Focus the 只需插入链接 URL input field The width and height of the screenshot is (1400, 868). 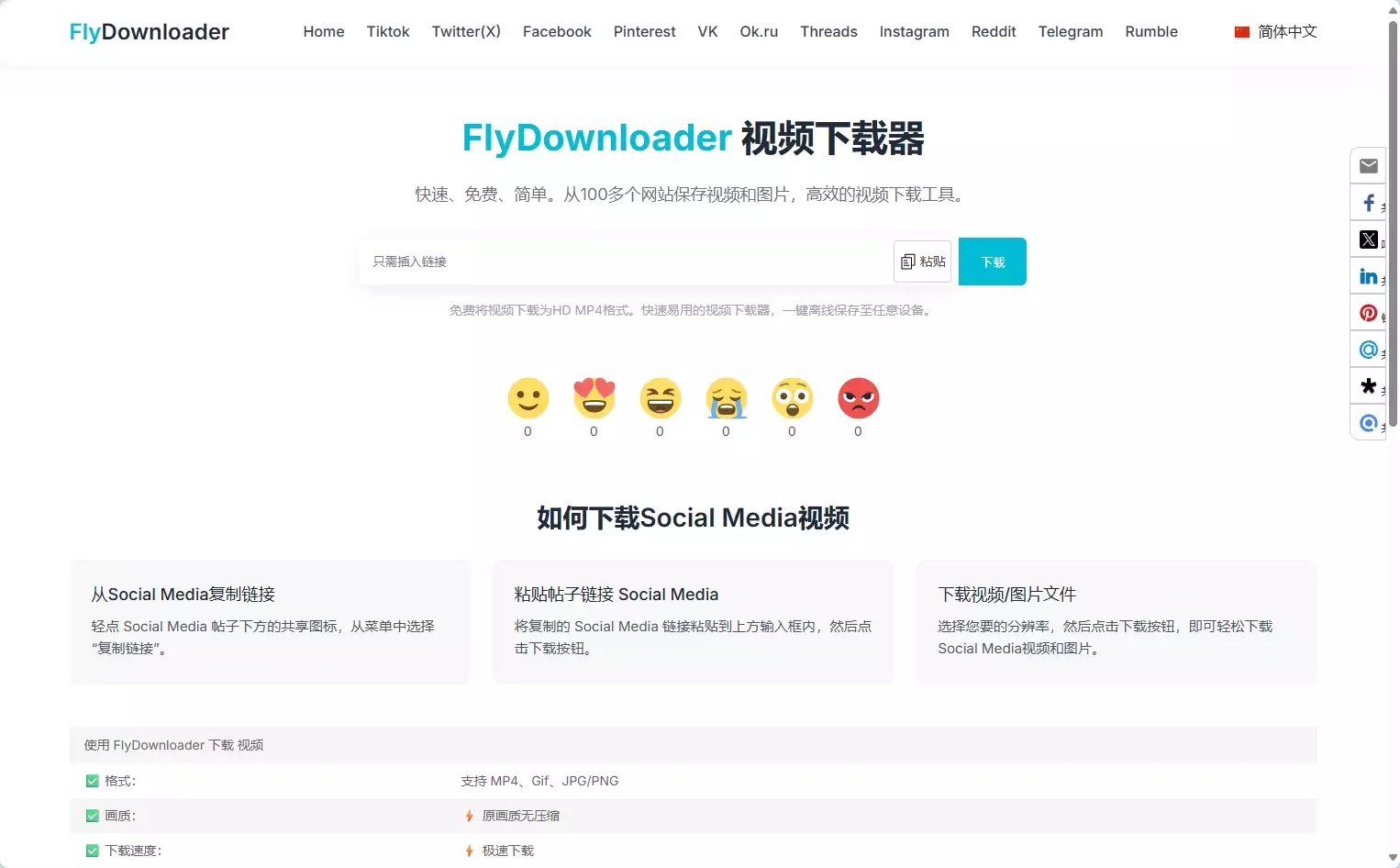pos(626,262)
